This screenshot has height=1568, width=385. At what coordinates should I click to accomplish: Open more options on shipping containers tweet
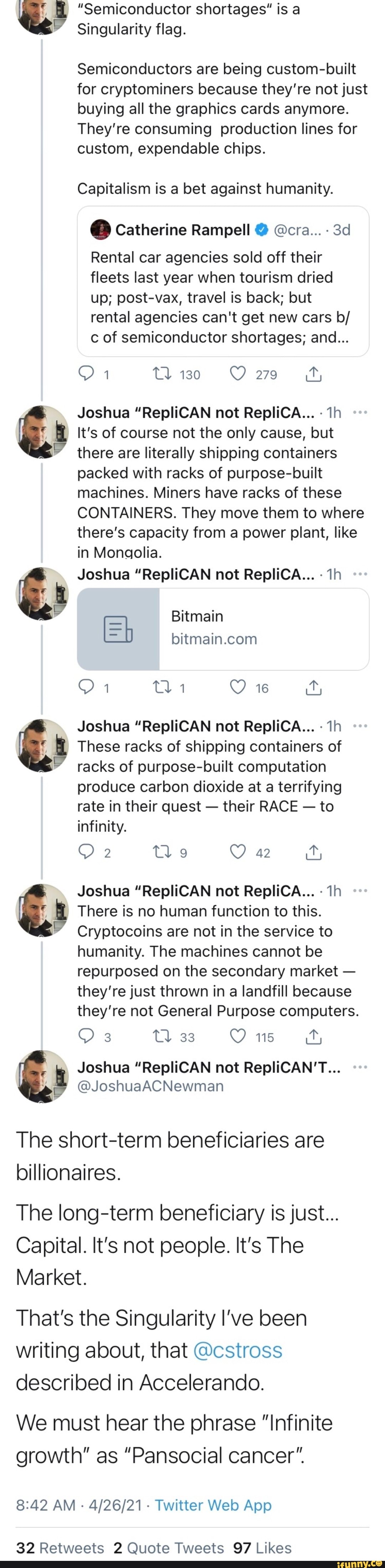point(360,413)
